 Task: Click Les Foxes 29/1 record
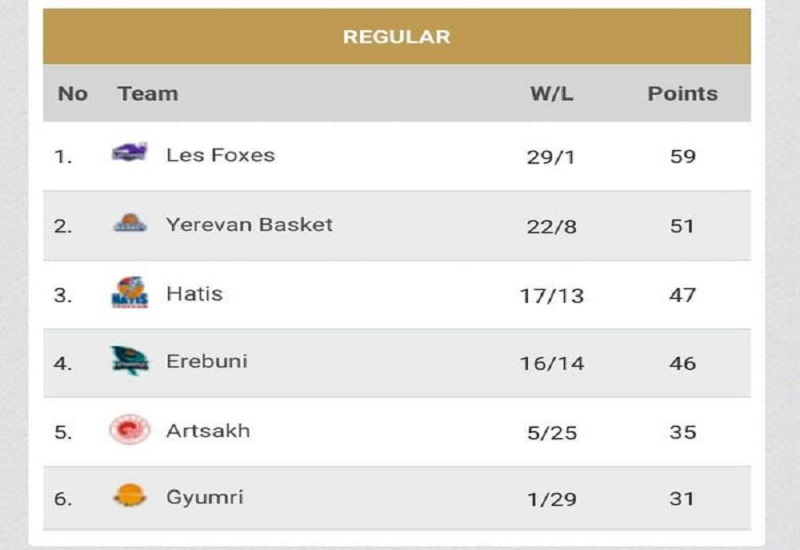[x=551, y=157]
